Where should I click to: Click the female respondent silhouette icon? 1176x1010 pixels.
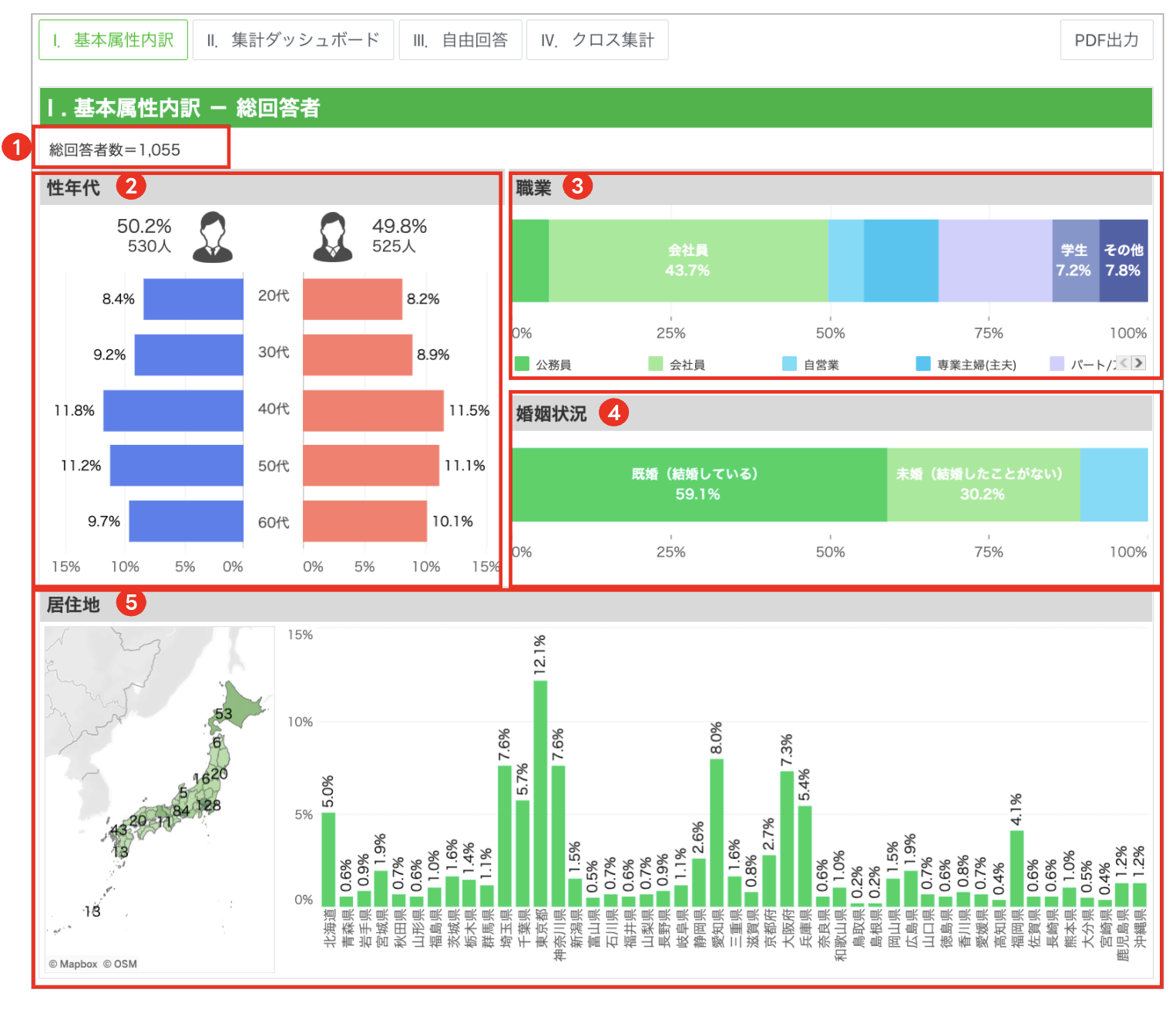tap(333, 237)
